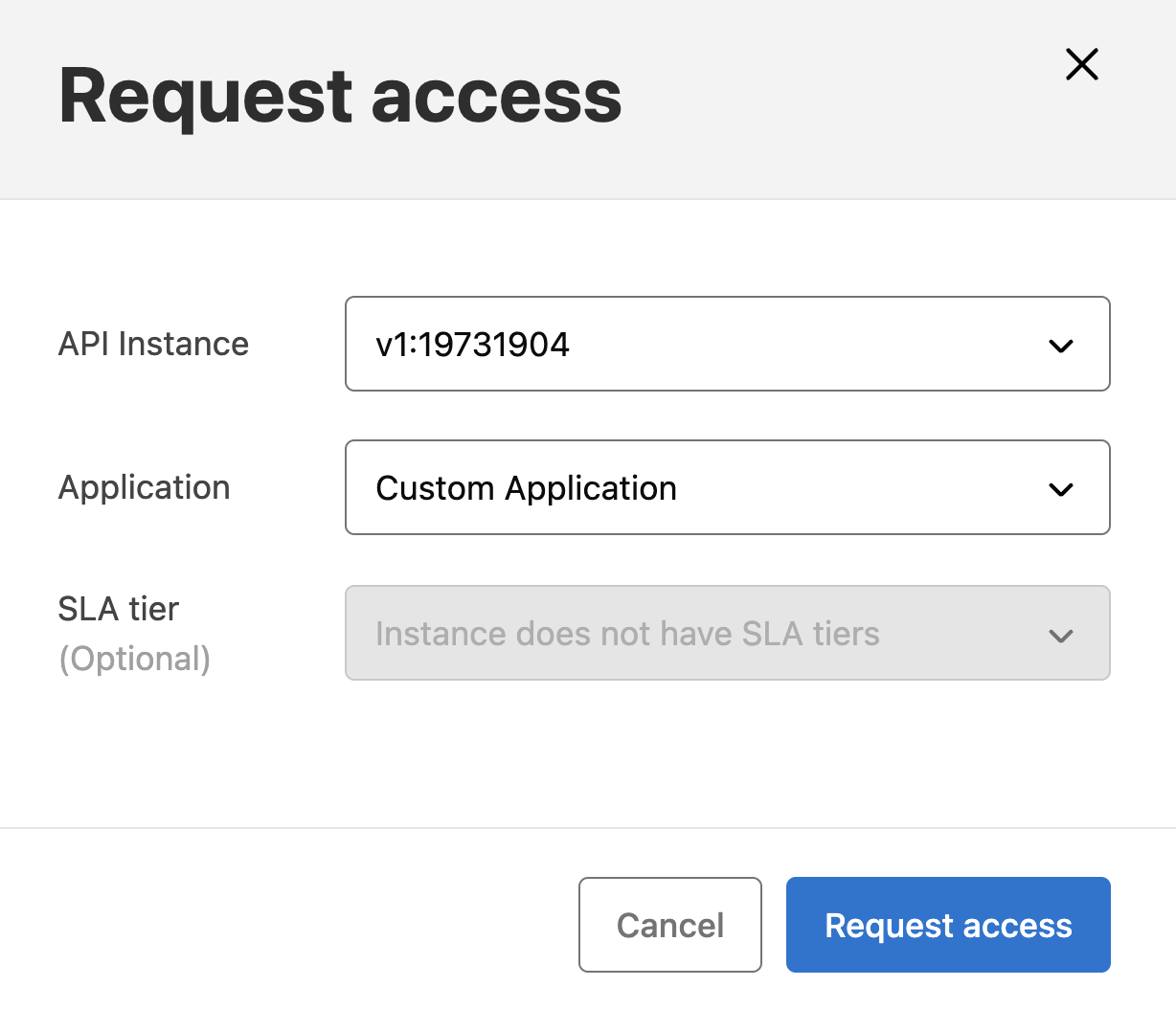Click the Application label

[145, 487]
